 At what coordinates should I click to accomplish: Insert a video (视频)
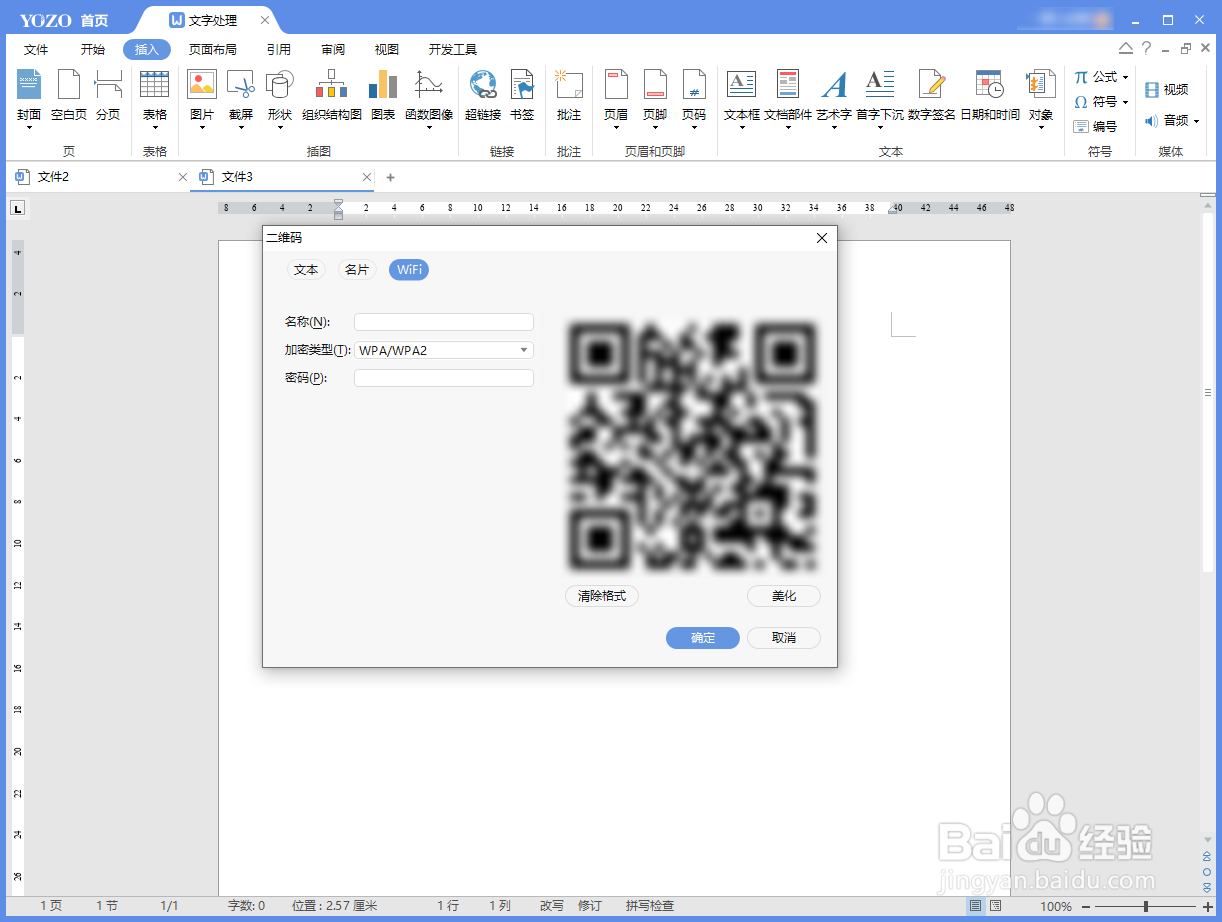tap(1166, 90)
